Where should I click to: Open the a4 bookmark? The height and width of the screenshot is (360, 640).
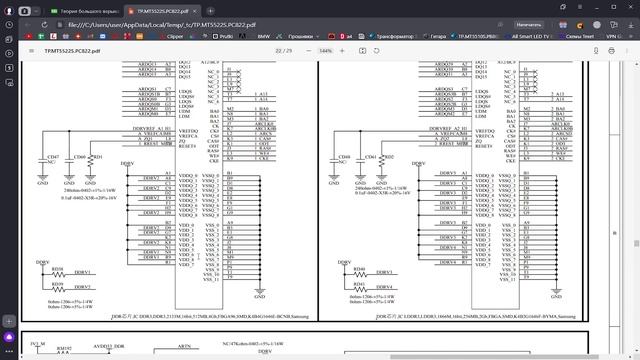[x=346, y=36]
